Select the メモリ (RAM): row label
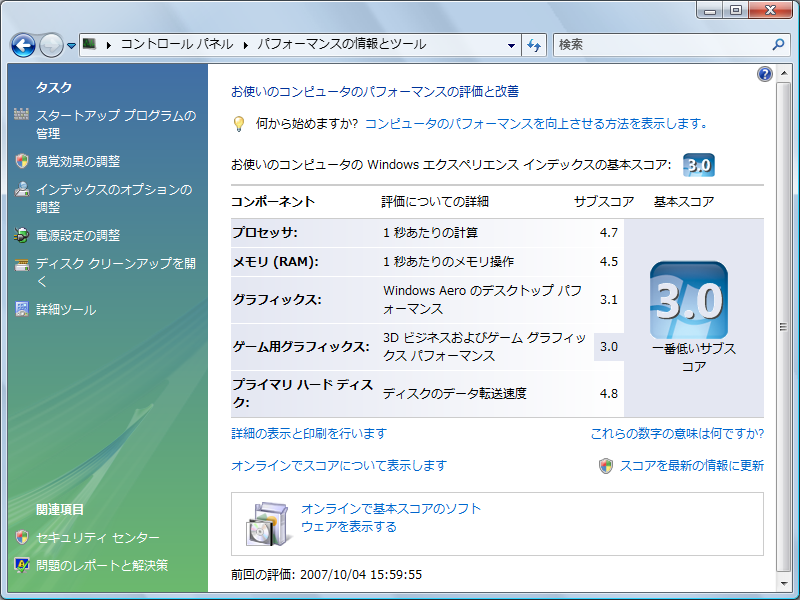 pyautogui.click(x=276, y=262)
